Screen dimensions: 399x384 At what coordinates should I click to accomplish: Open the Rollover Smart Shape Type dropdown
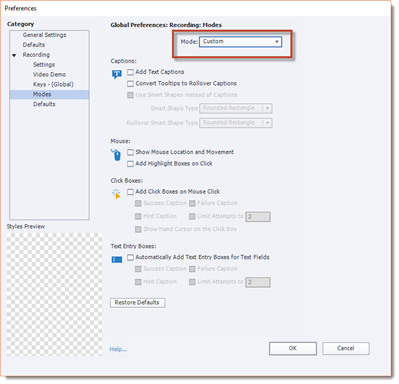236,123
